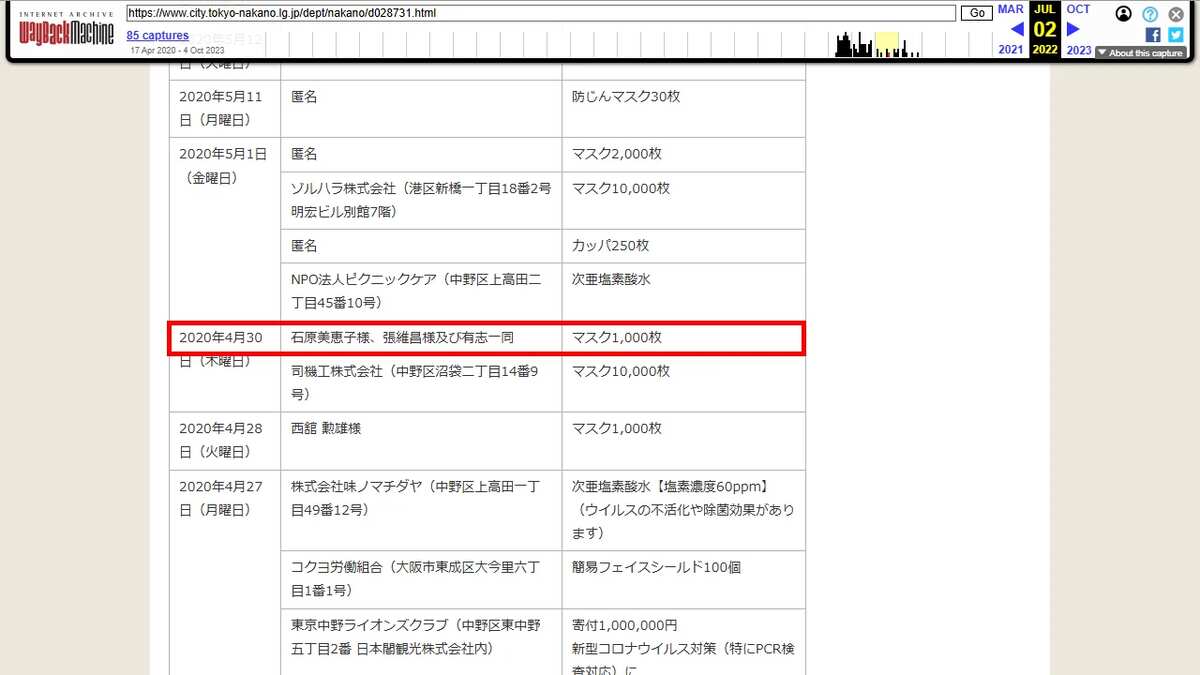Click the donor cell 司機工株式会社
The image size is (1200, 675).
tap(421, 383)
